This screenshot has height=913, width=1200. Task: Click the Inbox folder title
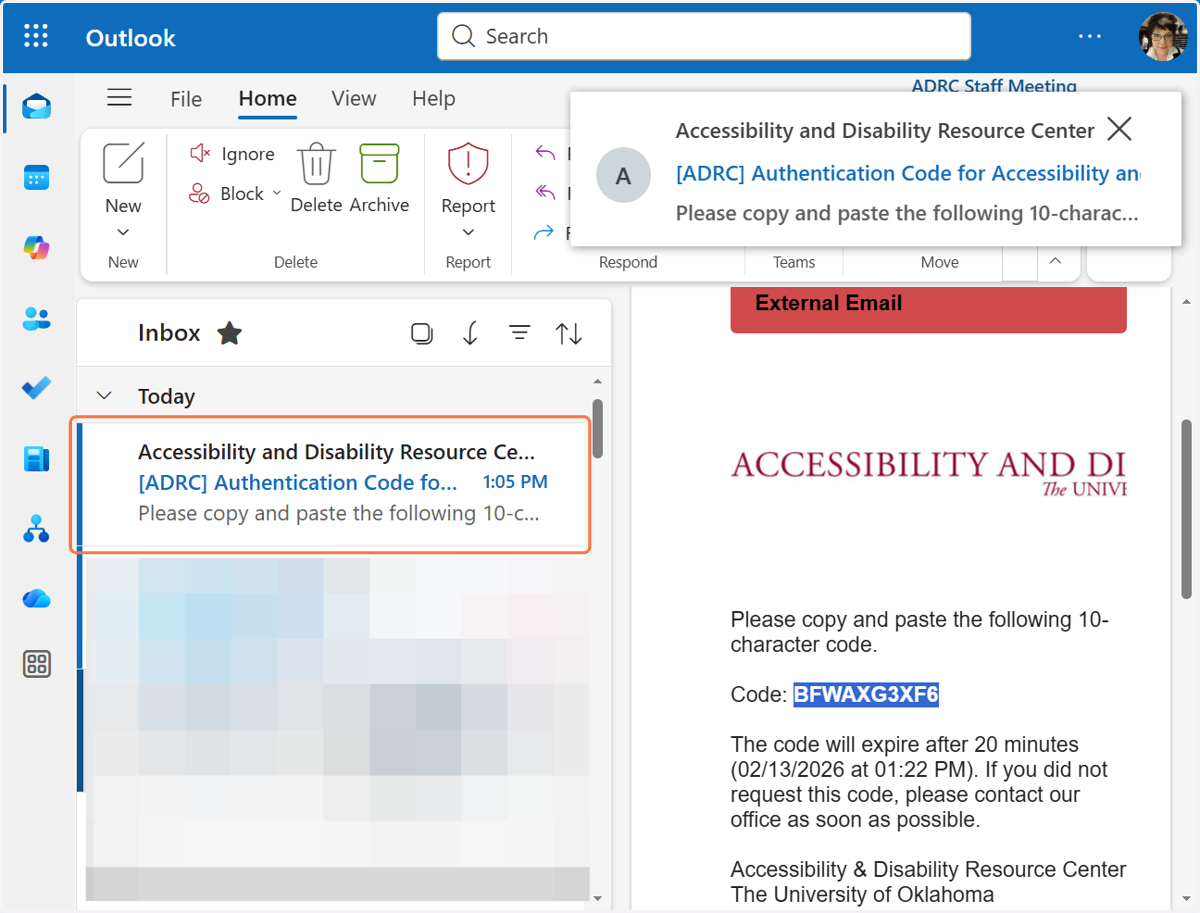point(169,333)
